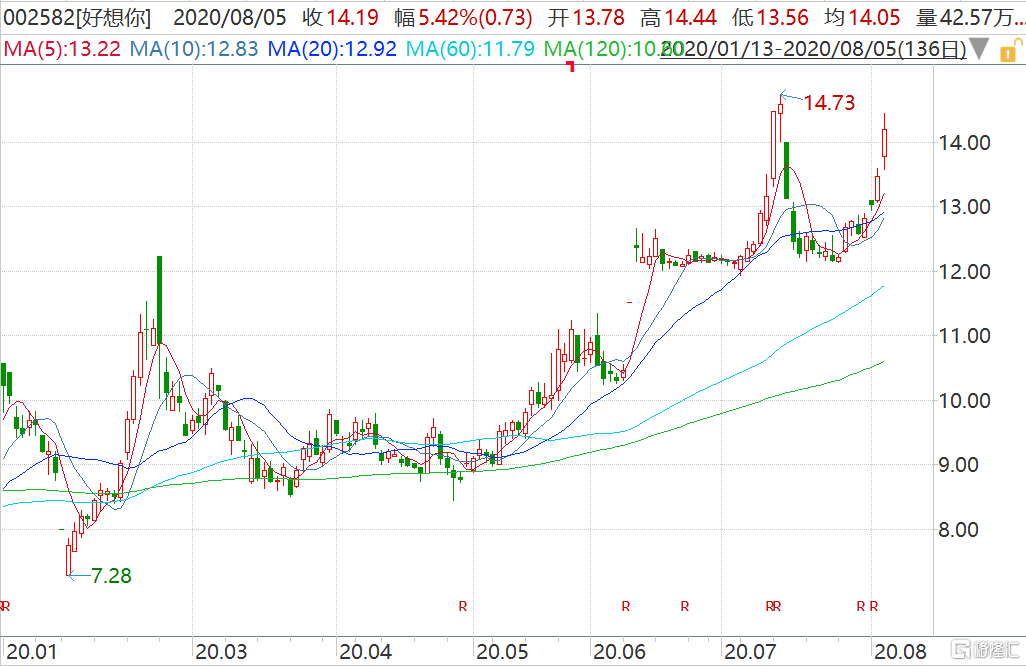The image size is (1026, 666).
Task: Click the 11.00 price axis label
Action: (x=964, y=336)
